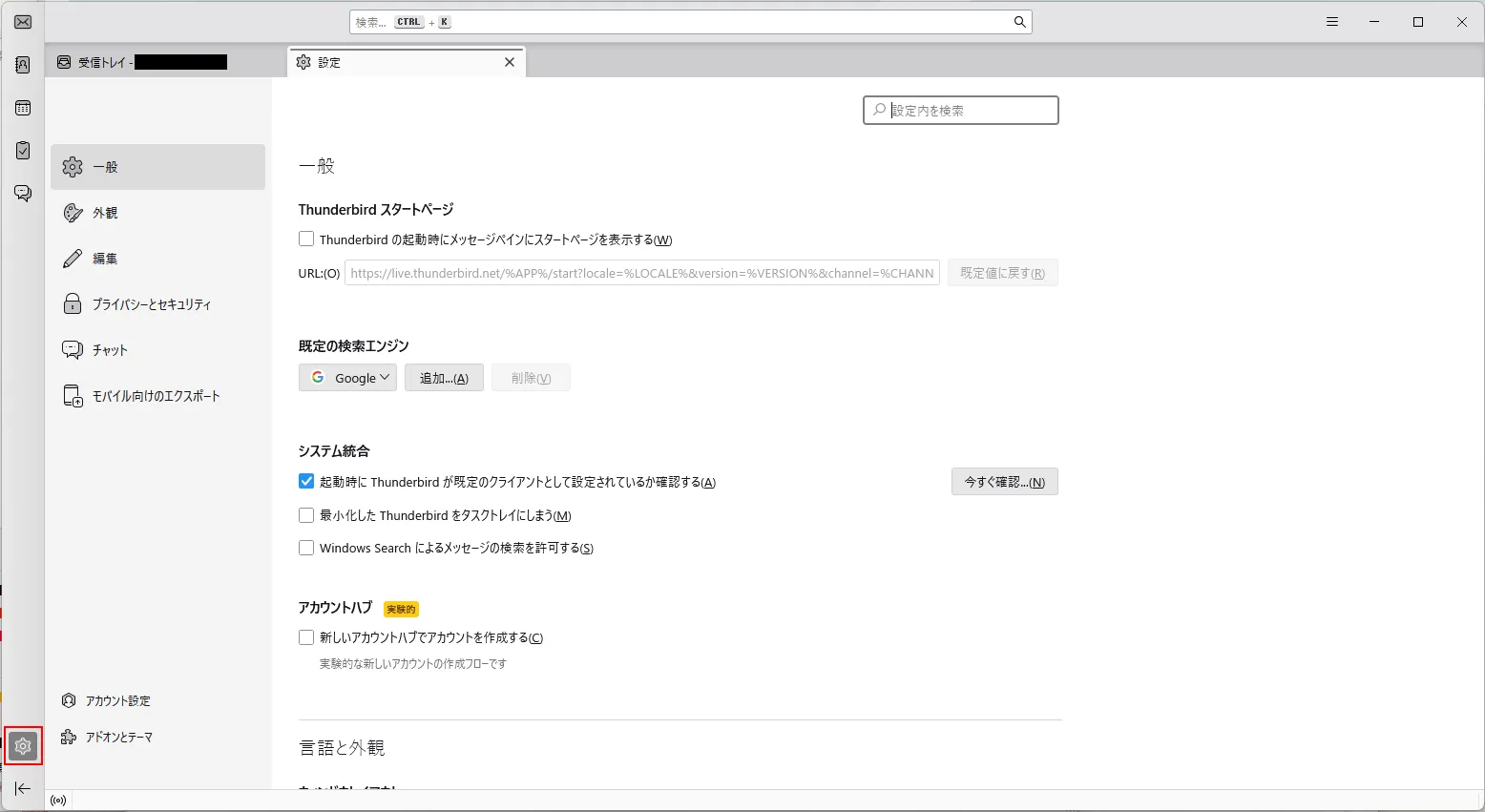Viewport: 1485px width, 812px height.
Task: Open the Mail space icon
Action: 23,22
